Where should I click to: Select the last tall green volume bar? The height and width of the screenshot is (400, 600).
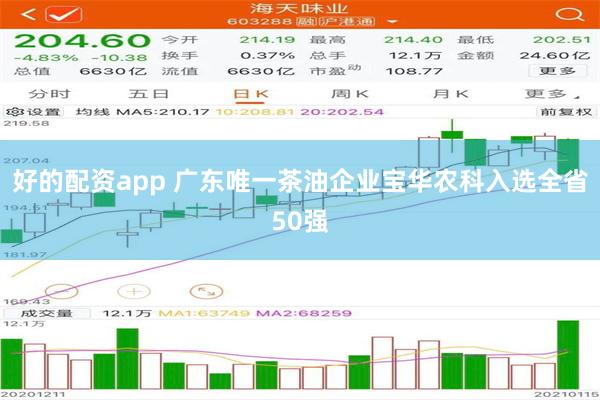568,355
